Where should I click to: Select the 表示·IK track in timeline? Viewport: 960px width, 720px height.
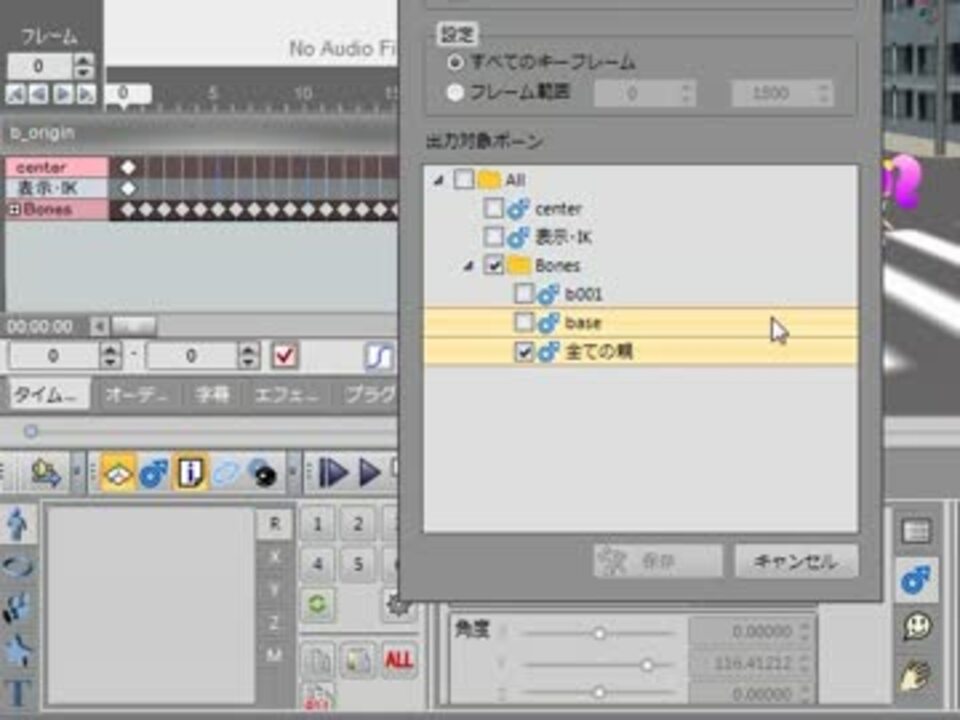coord(56,188)
